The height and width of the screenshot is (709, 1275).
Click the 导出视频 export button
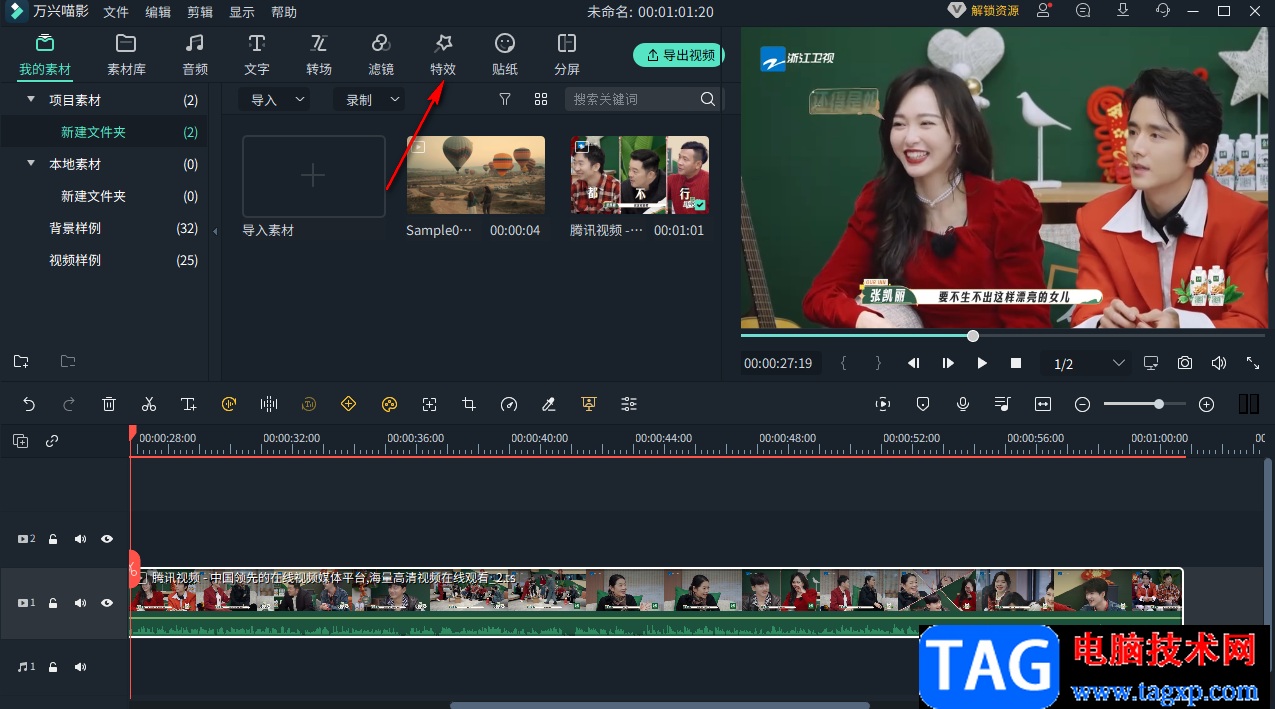[x=679, y=55]
